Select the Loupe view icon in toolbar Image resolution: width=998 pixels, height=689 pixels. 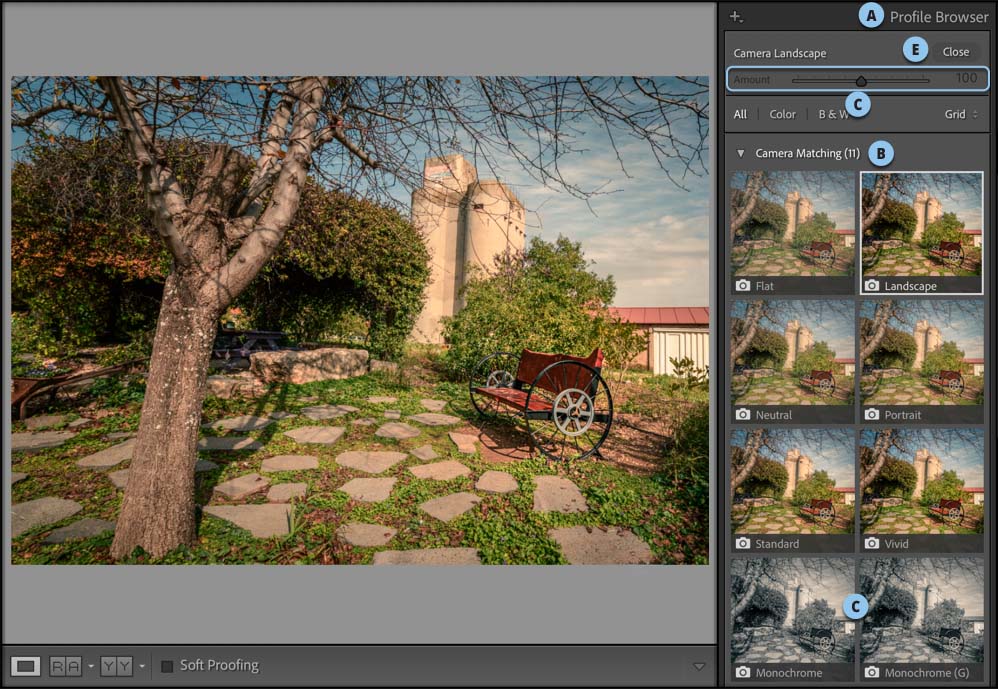click(26, 666)
